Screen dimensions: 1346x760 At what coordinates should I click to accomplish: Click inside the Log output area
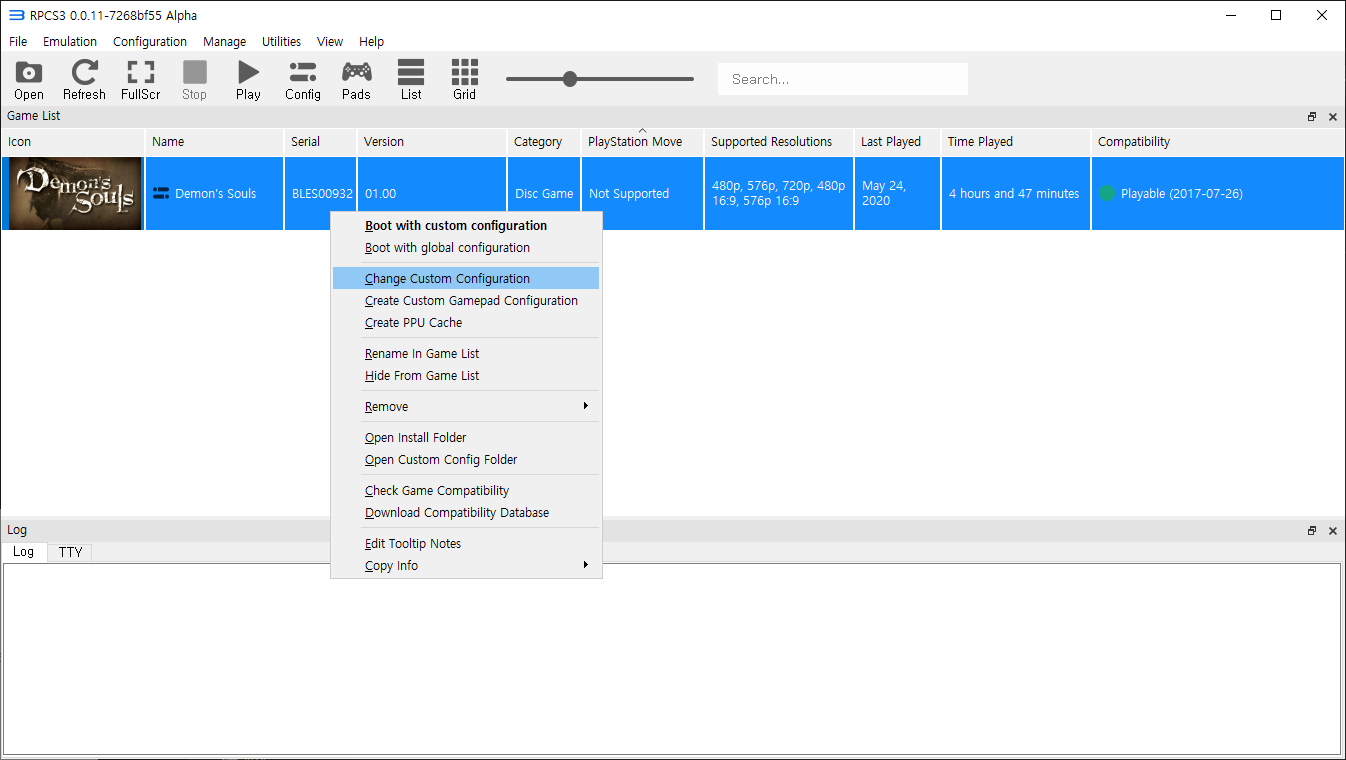tap(672, 658)
